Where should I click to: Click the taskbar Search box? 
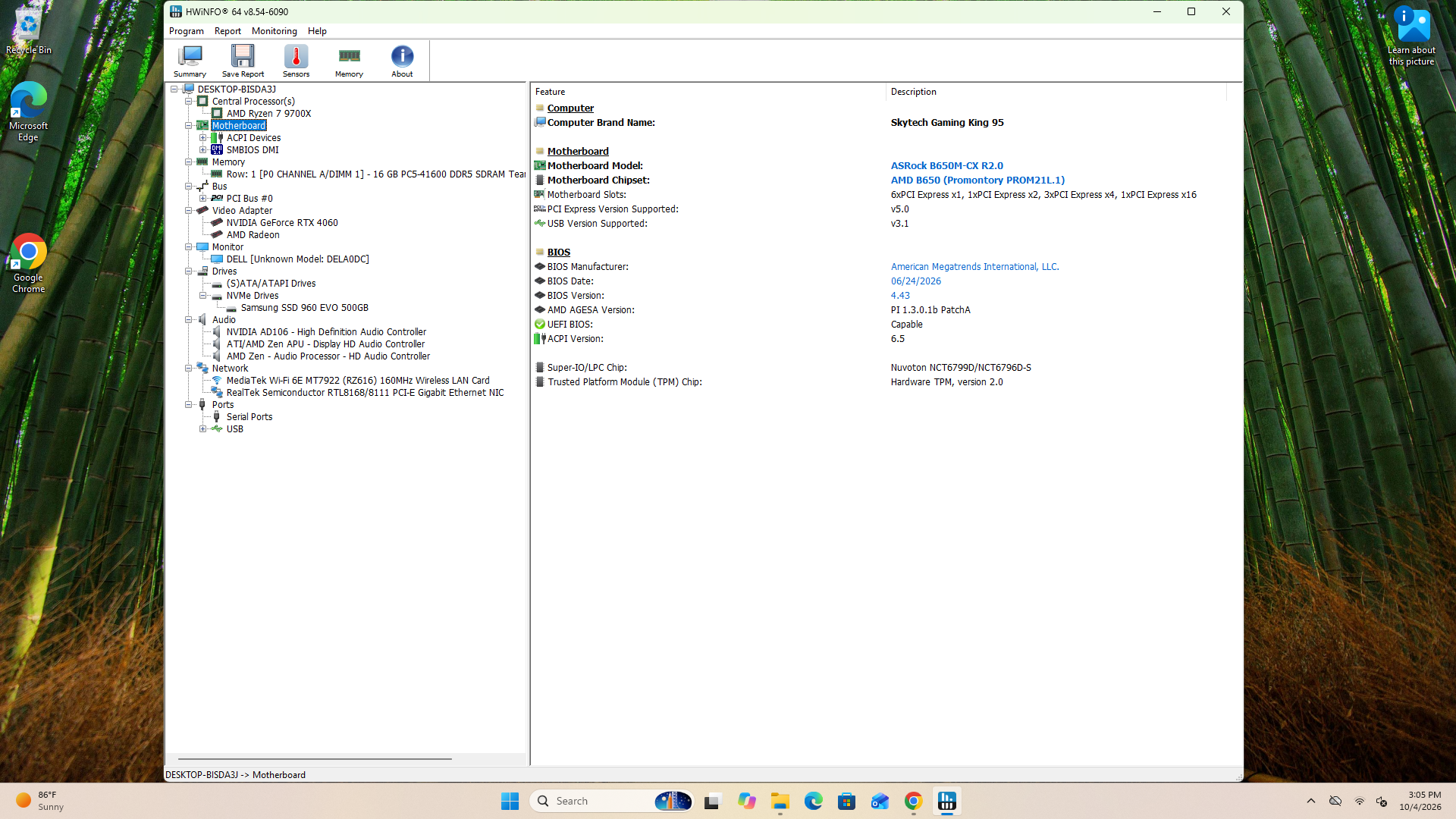click(x=613, y=801)
